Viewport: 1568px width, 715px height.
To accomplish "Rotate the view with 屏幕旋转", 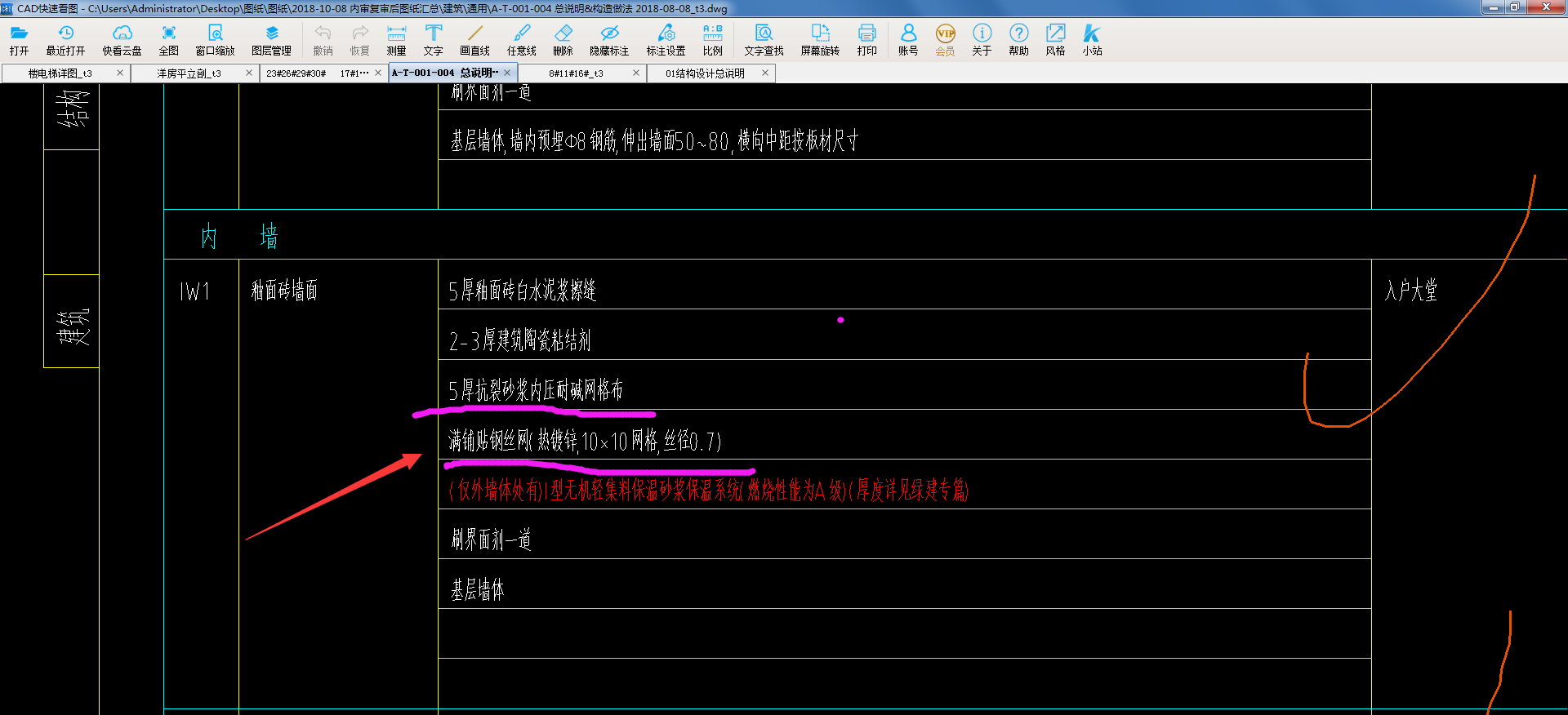I will tap(820, 40).
